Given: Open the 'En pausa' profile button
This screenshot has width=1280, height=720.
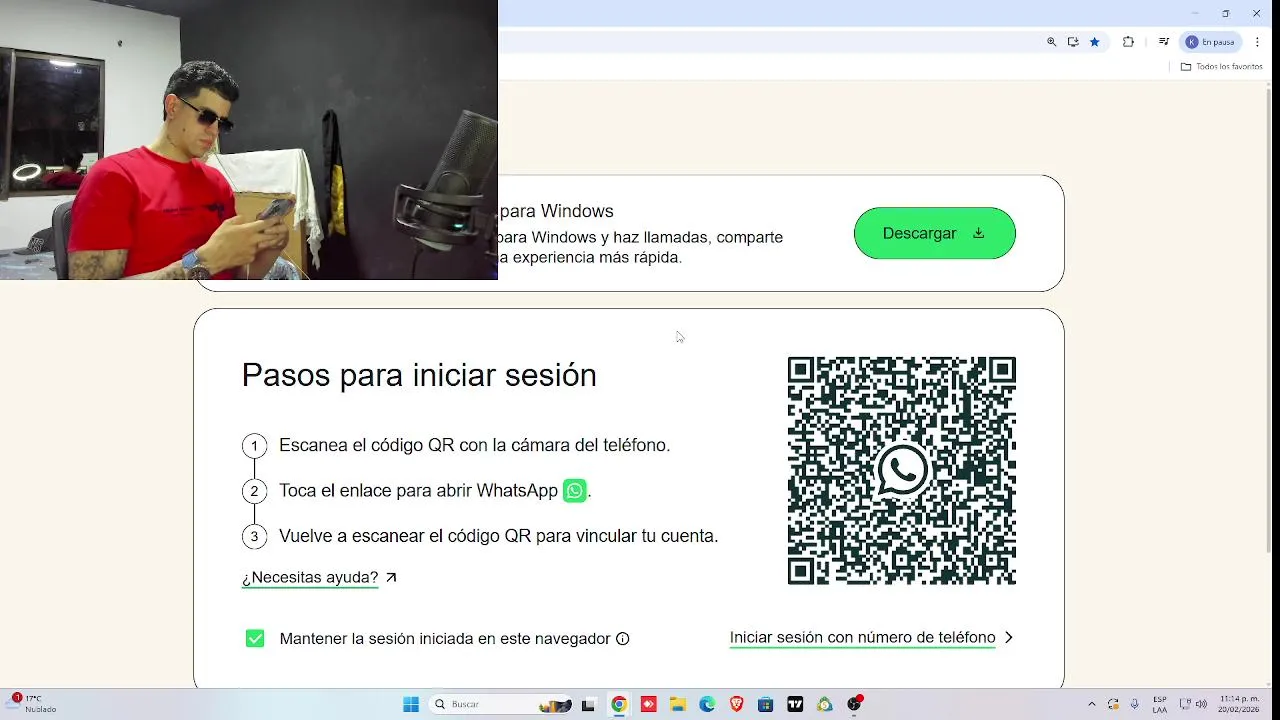Looking at the screenshot, I should point(1211,42).
